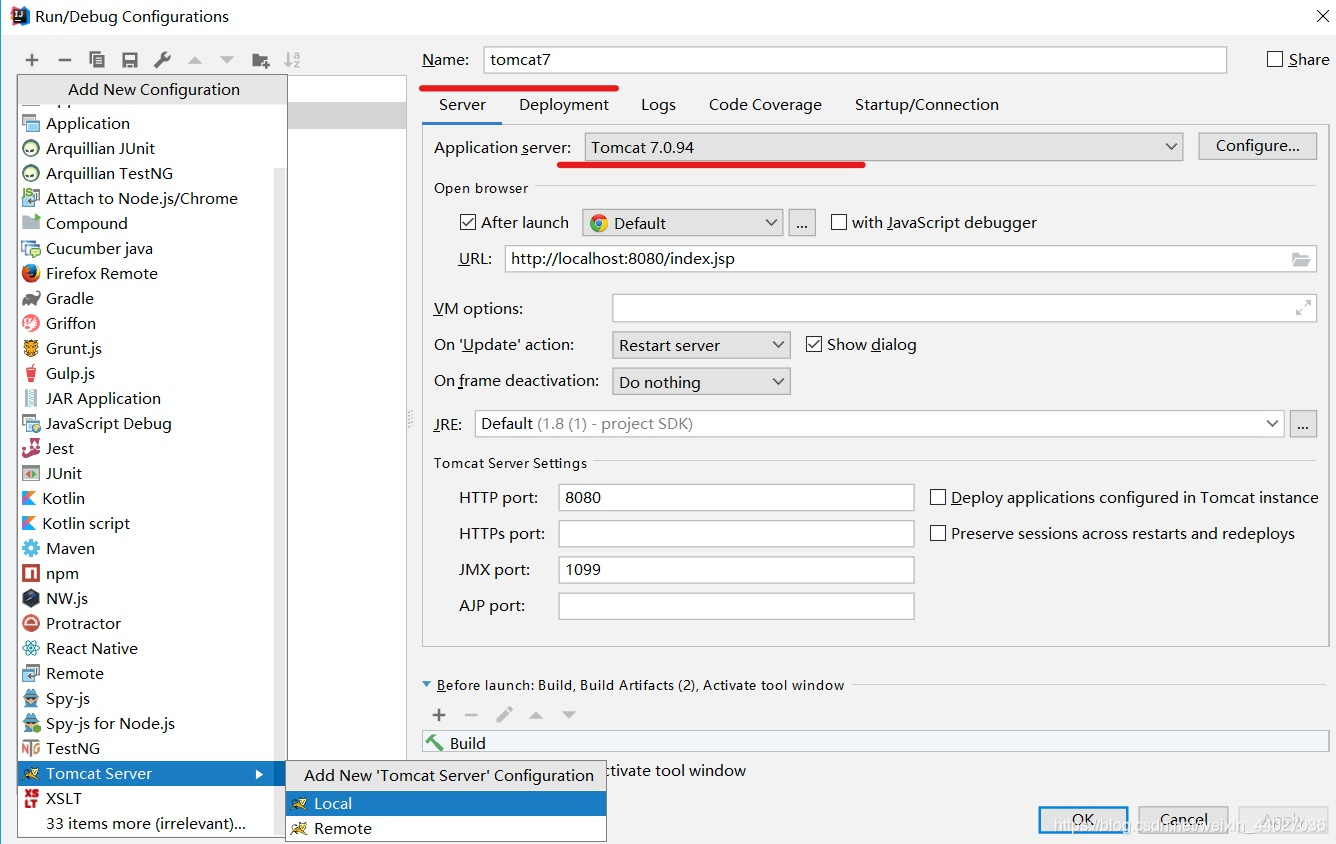
Task: Click the Remove Configuration minus icon
Action: [64, 60]
